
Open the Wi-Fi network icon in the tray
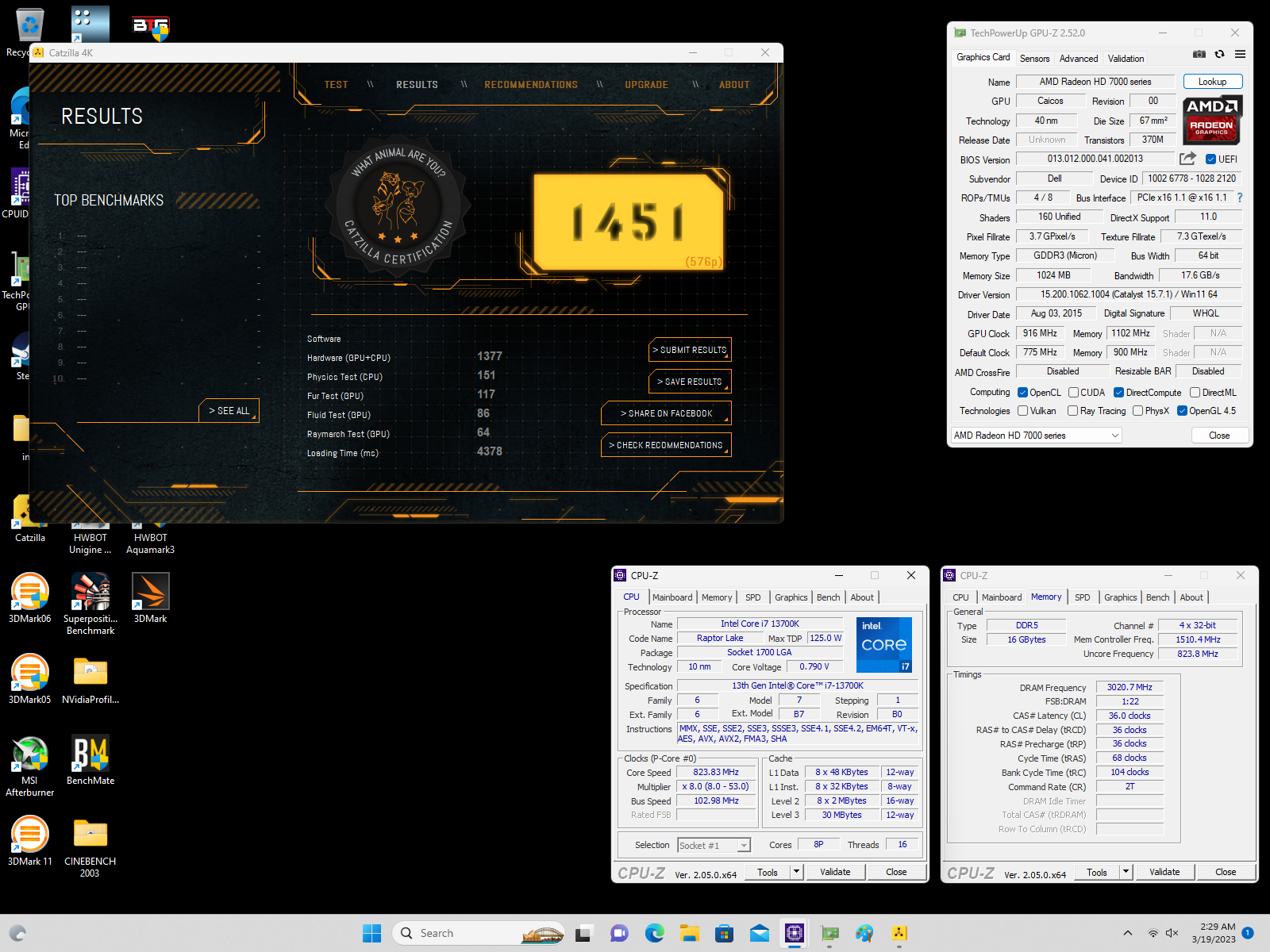1153,933
